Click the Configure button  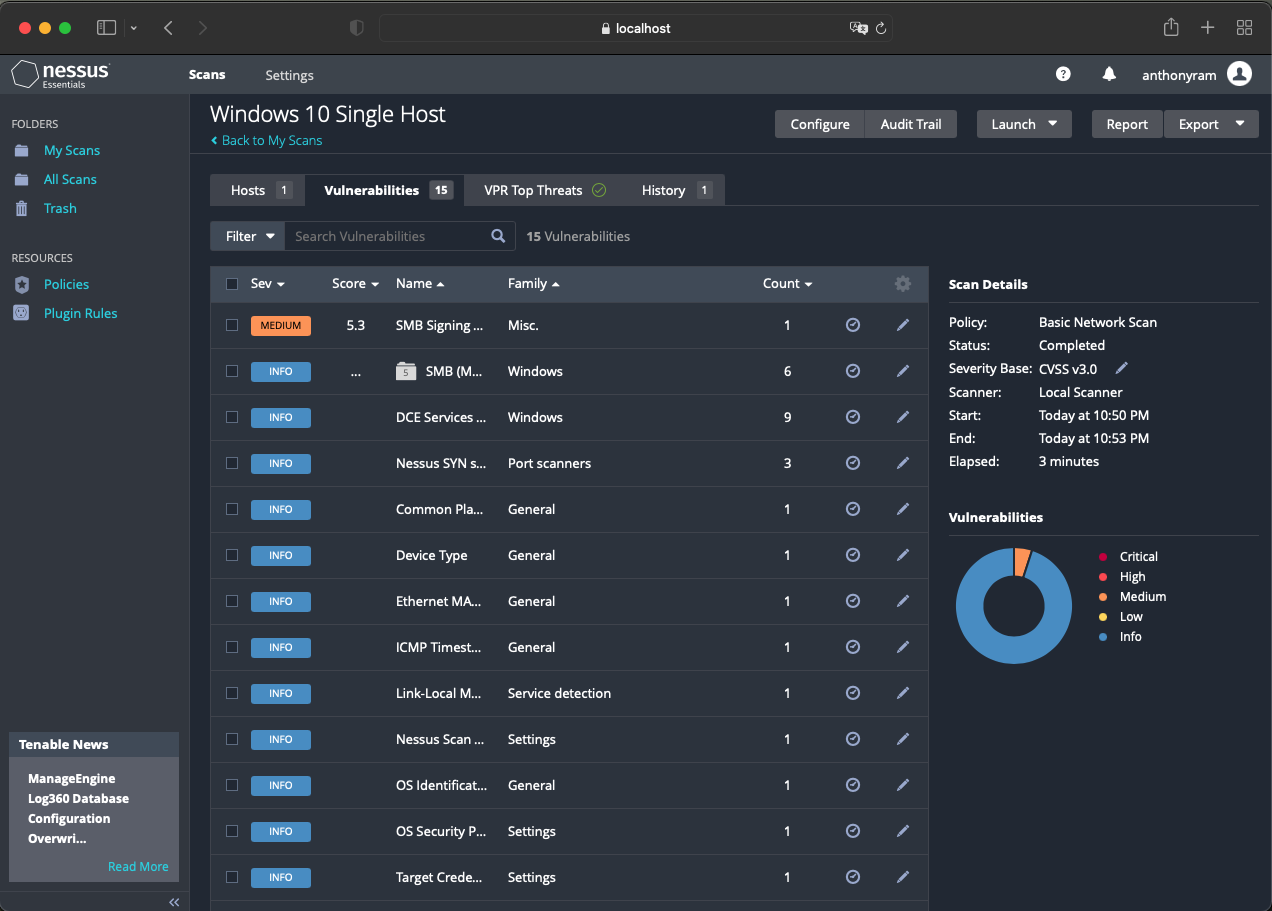(x=819, y=124)
